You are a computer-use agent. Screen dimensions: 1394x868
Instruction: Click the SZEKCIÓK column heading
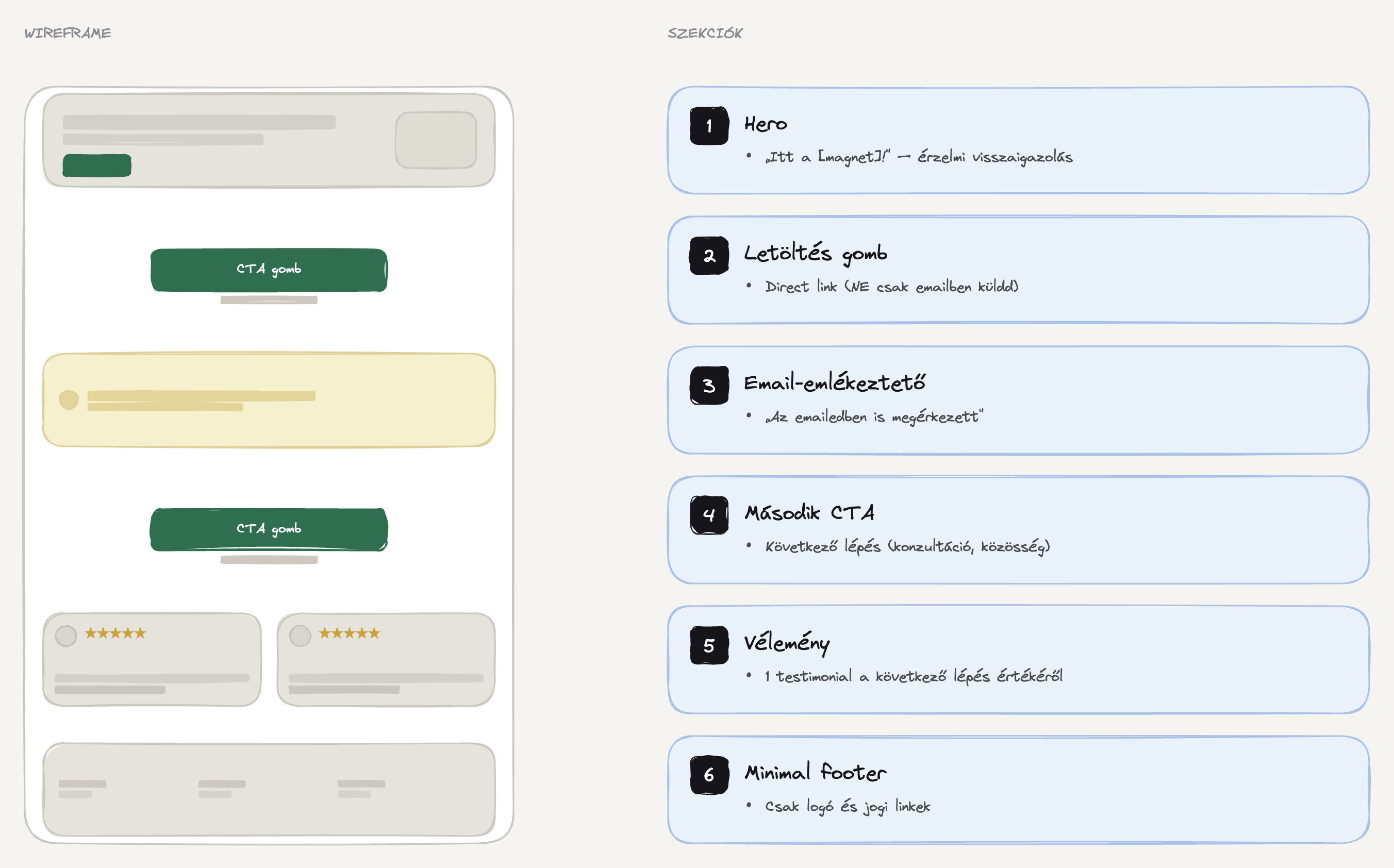tap(705, 34)
